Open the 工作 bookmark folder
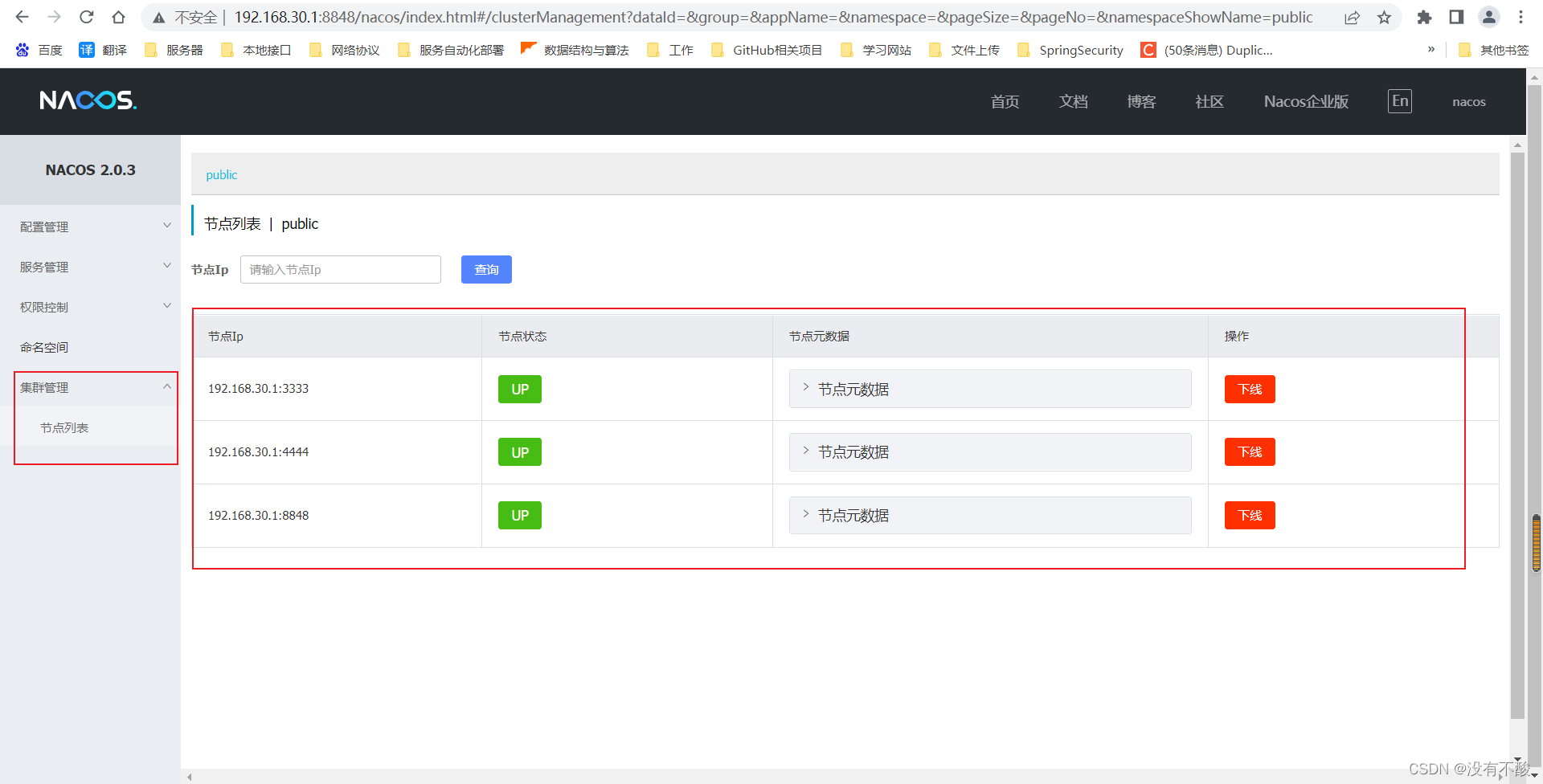This screenshot has height=784, width=1543. pos(669,50)
